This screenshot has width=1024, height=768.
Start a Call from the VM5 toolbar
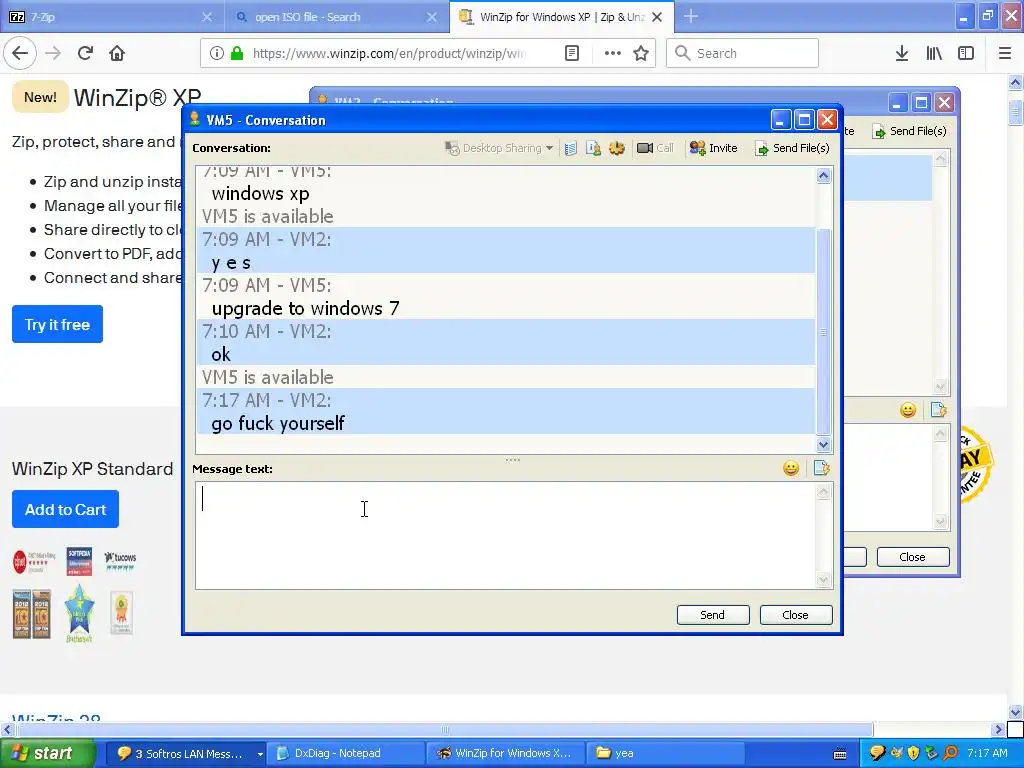click(655, 148)
